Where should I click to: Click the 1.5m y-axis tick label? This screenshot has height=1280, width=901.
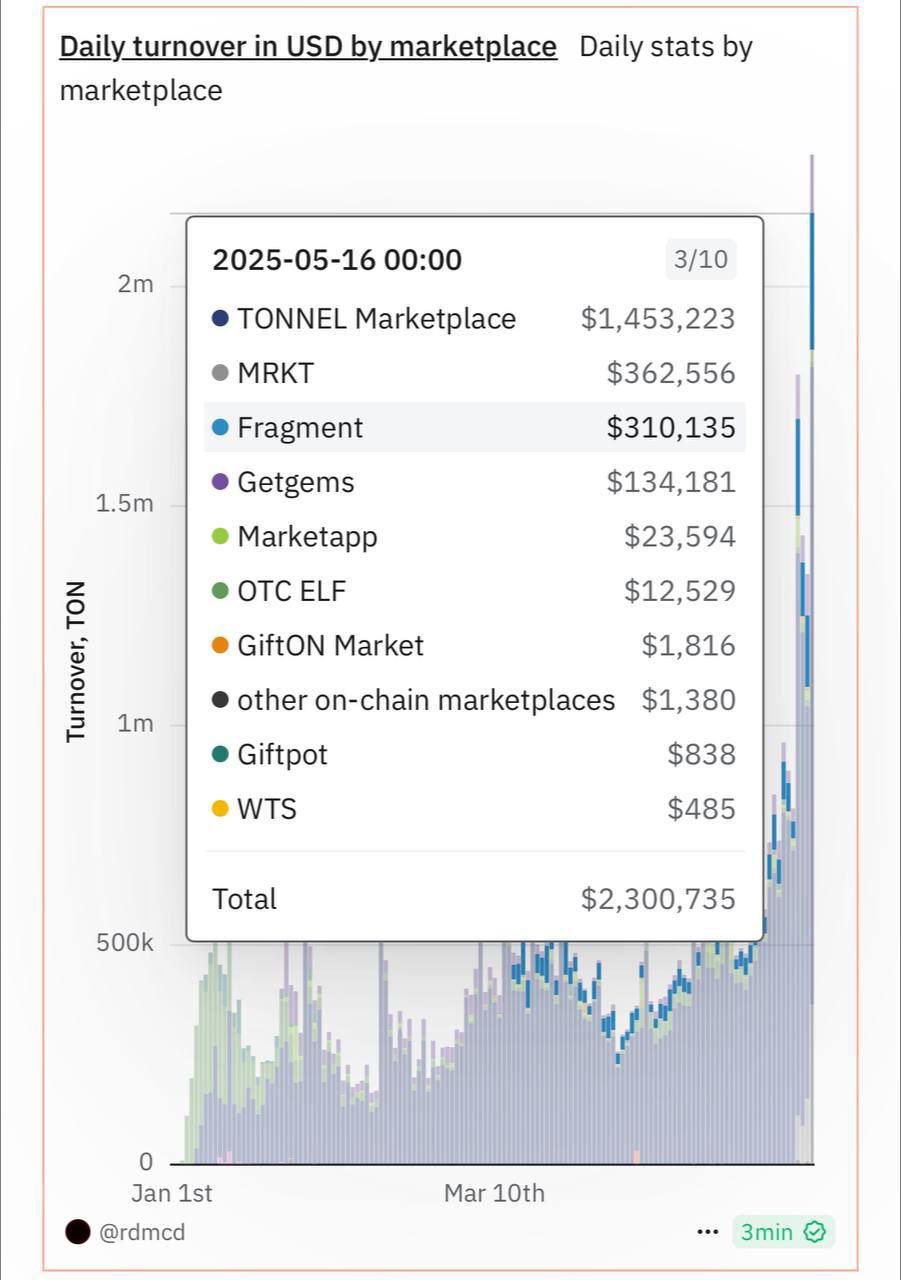click(125, 504)
